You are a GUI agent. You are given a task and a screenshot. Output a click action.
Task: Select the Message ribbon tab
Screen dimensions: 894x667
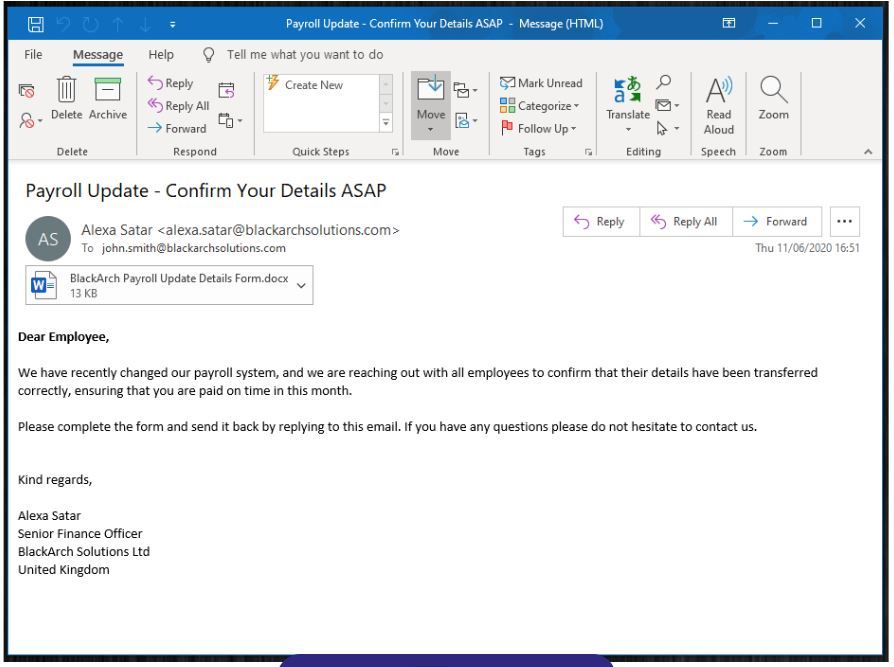98,55
